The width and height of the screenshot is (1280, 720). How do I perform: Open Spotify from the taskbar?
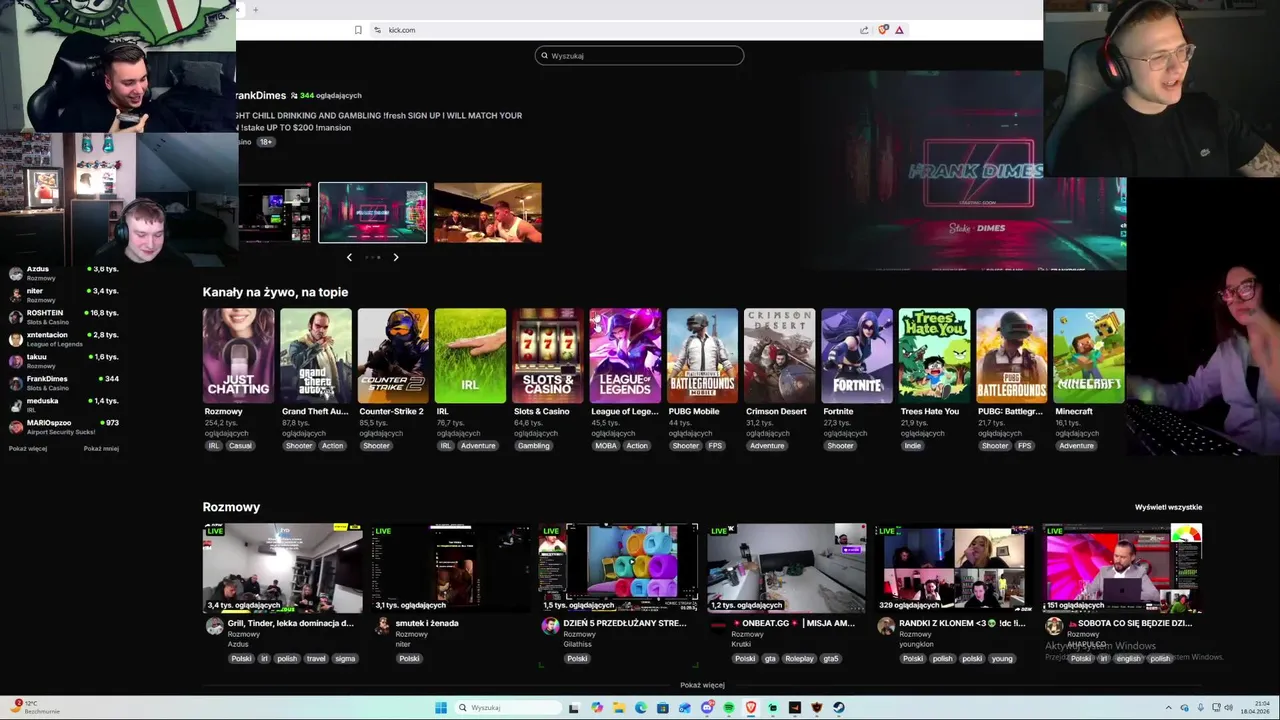tap(729, 708)
